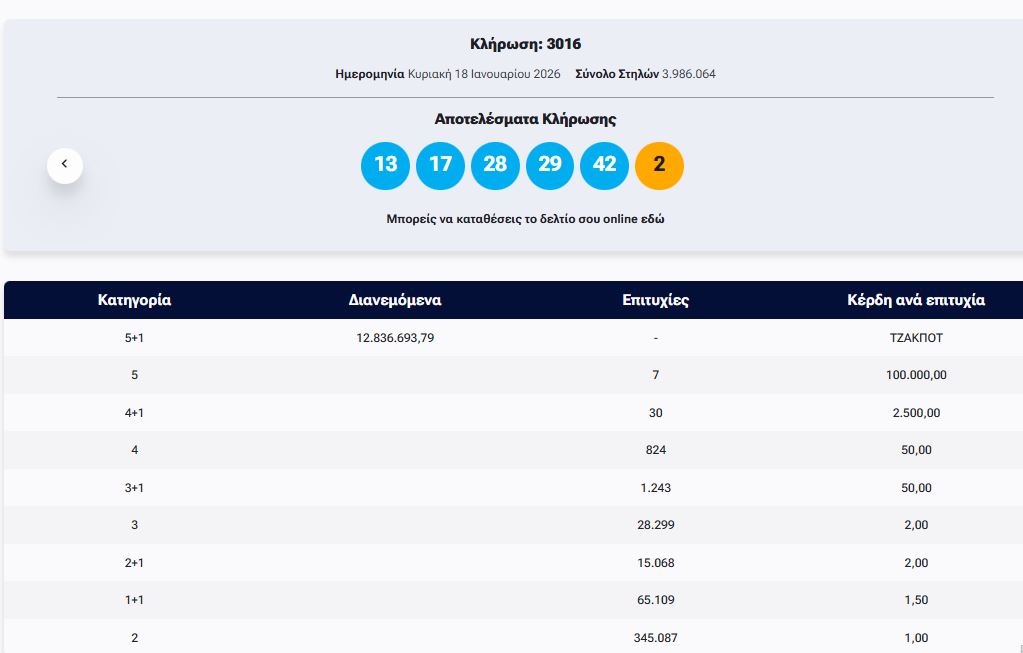Click the previous draw arrow button
The image size is (1023, 653).
coord(65,165)
